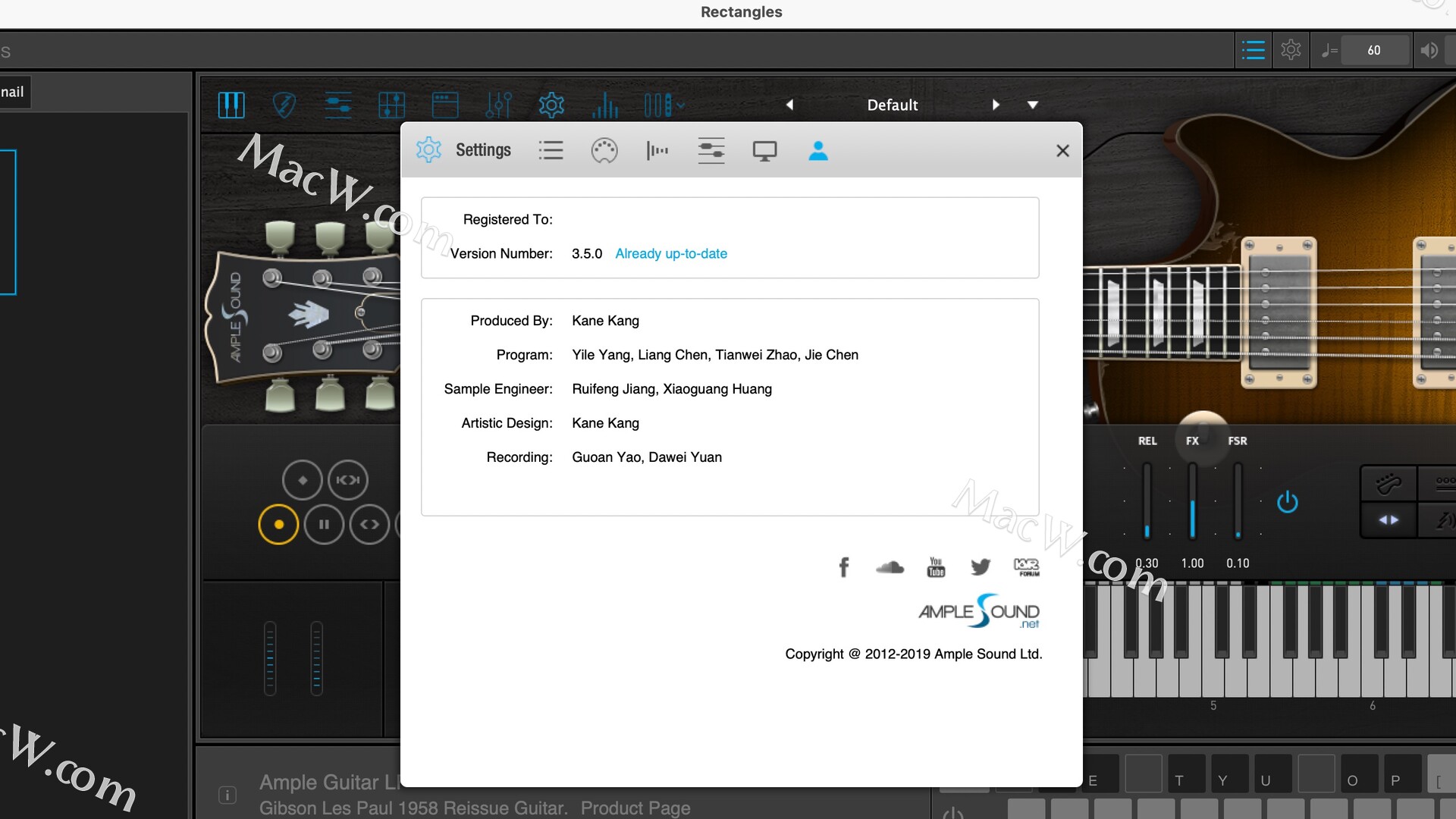Open the piano keys main panel icon
Viewport: 1456px width, 819px height.
click(x=231, y=105)
